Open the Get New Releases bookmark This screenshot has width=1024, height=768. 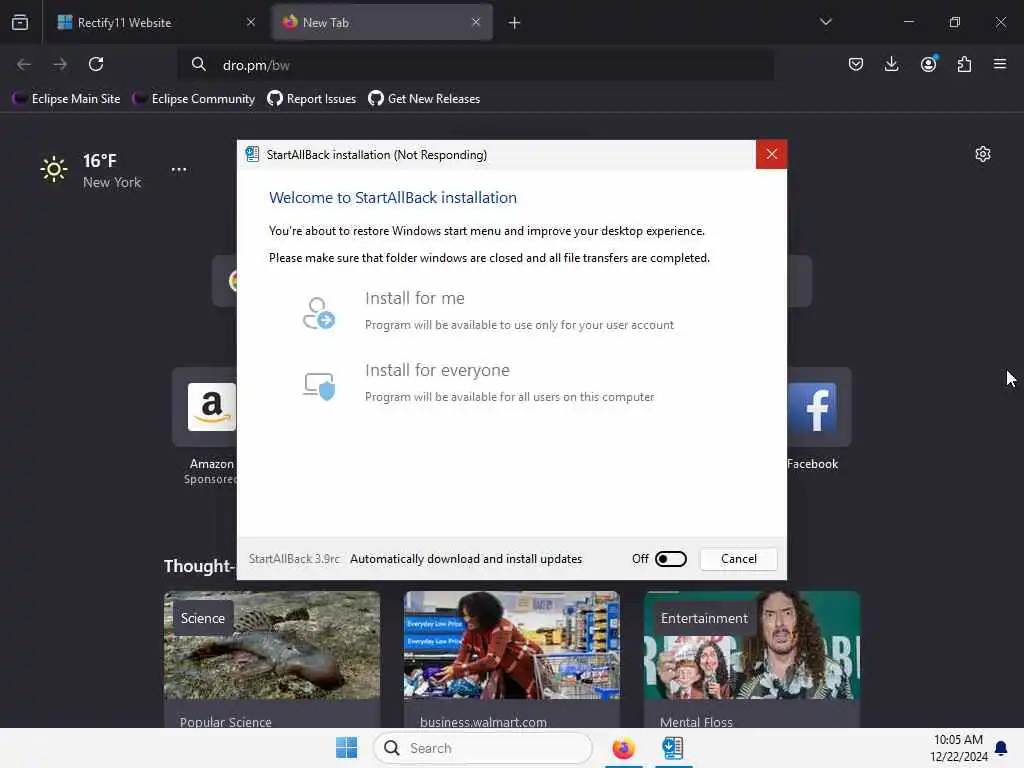point(424,99)
